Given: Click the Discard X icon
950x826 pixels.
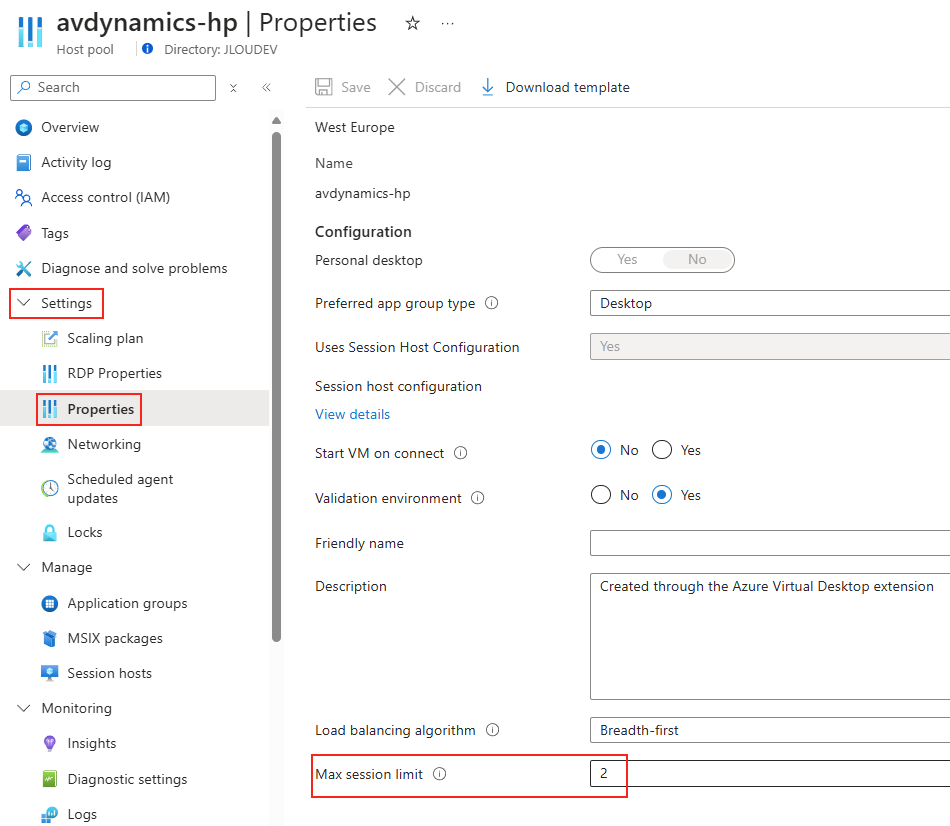Looking at the screenshot, I should click(397, 87).
